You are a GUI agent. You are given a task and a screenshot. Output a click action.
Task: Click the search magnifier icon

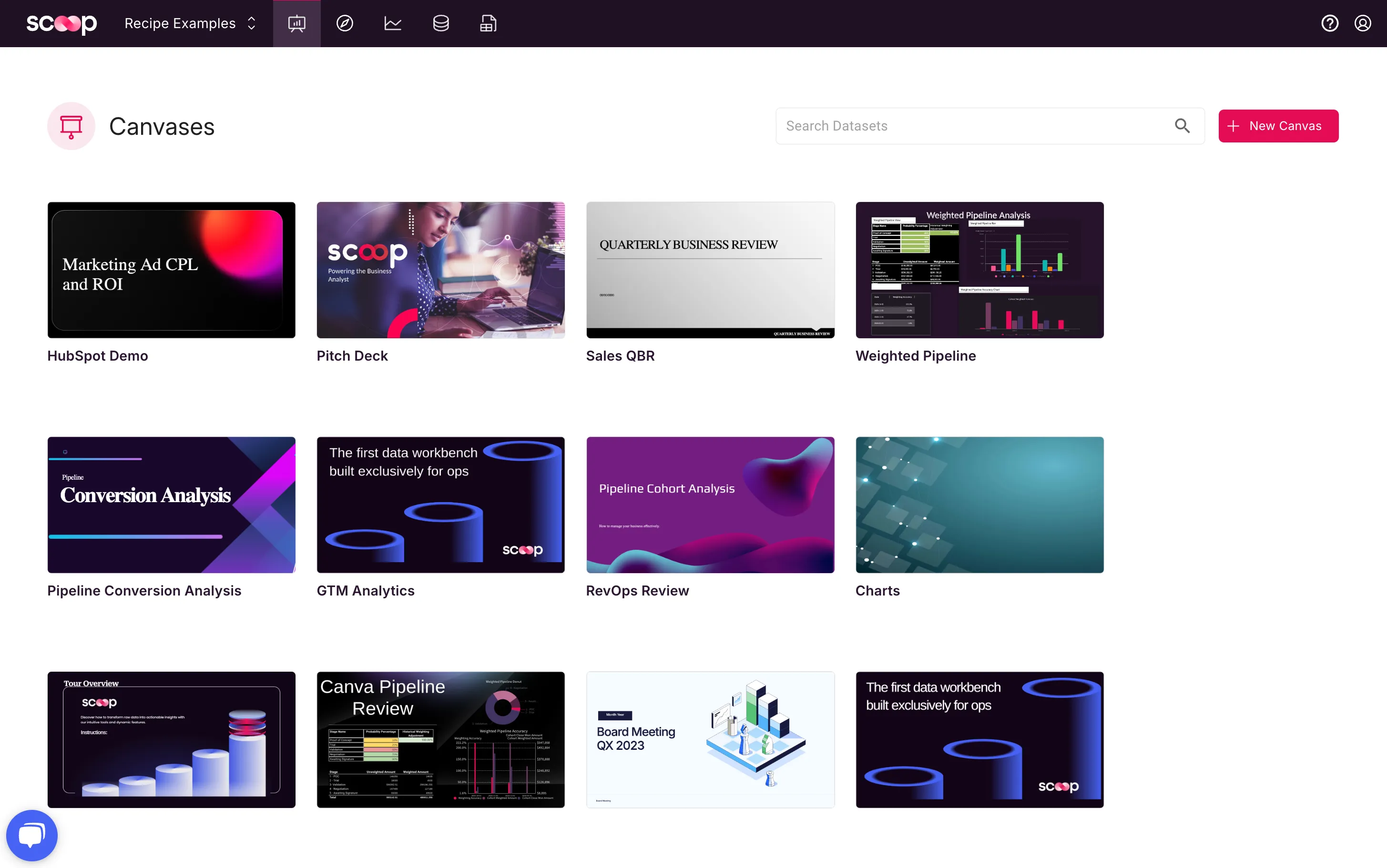tap(1182, 126)
